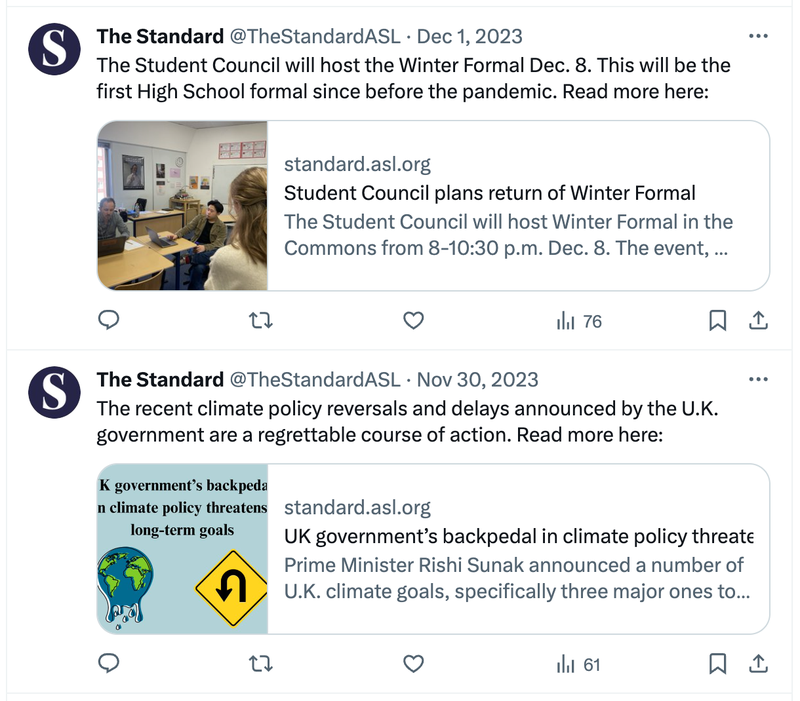Viewport: 800px width, 701px height.
Task: Click the climate policy illustration thumbnail
Action: [183, 549]
